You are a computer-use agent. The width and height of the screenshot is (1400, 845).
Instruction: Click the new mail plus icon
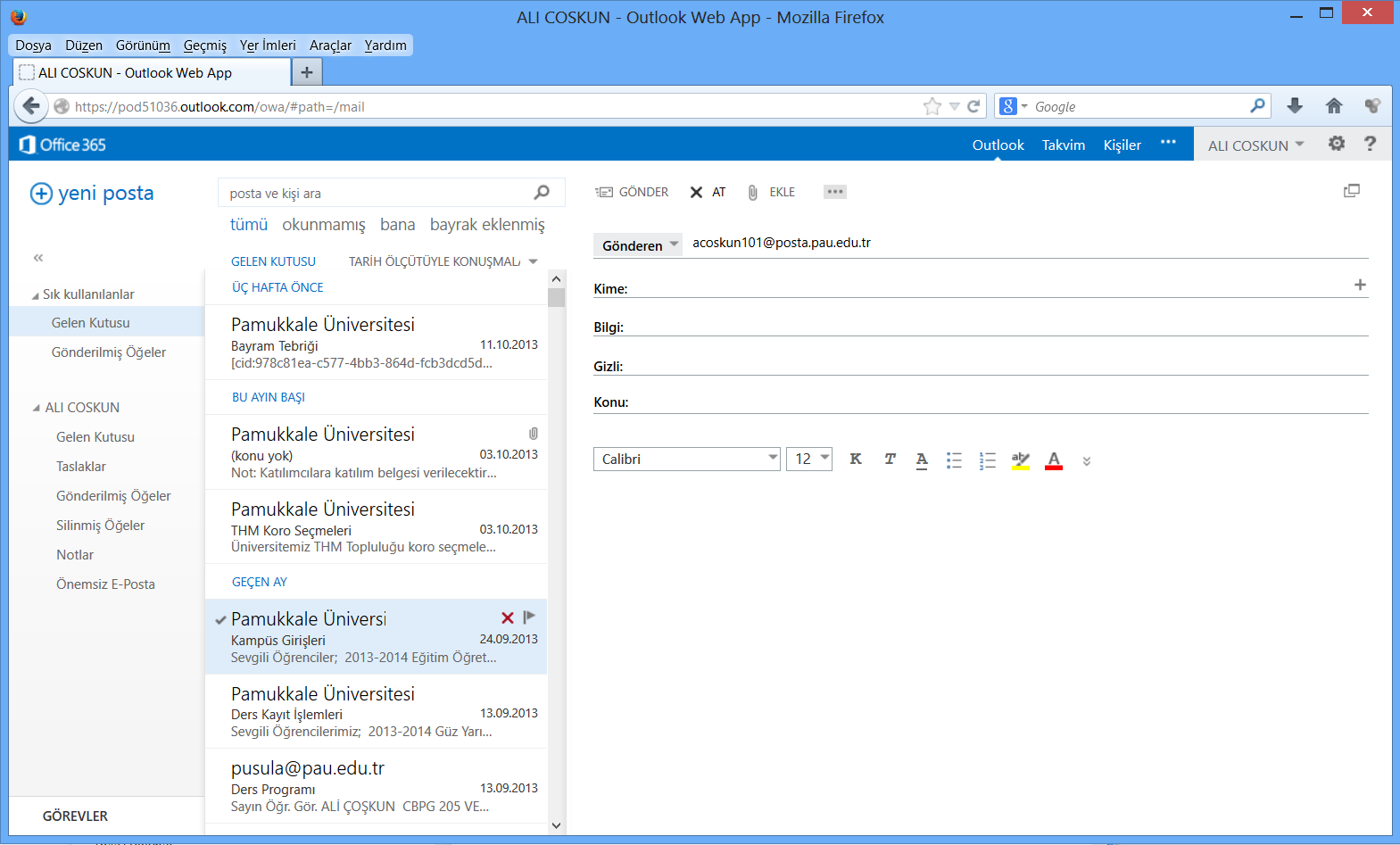[x=41, y=194]
